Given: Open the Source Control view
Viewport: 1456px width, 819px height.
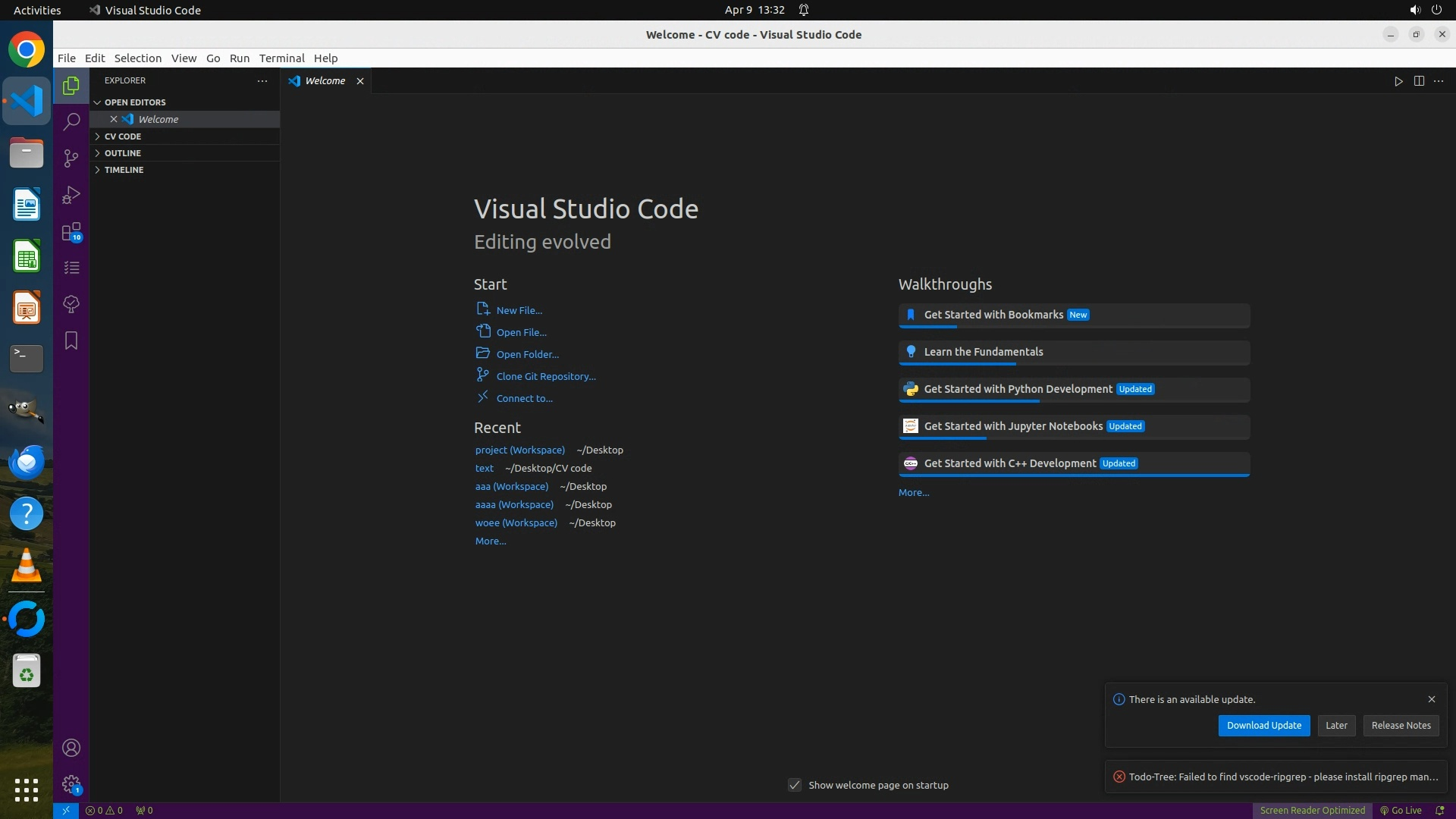Looking at the screenshot, I should click(71, 158).
